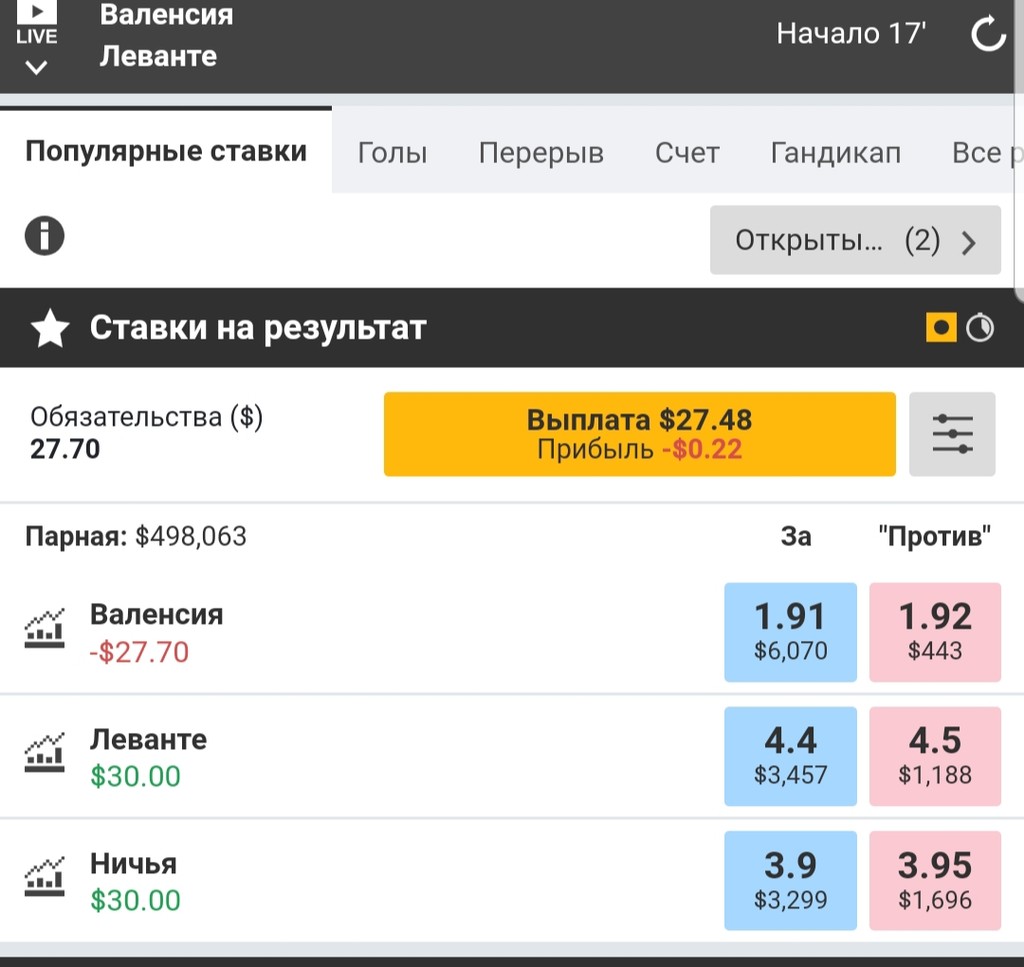
Task: Switch to the Перерыв tab
Action: click(541, 153)
